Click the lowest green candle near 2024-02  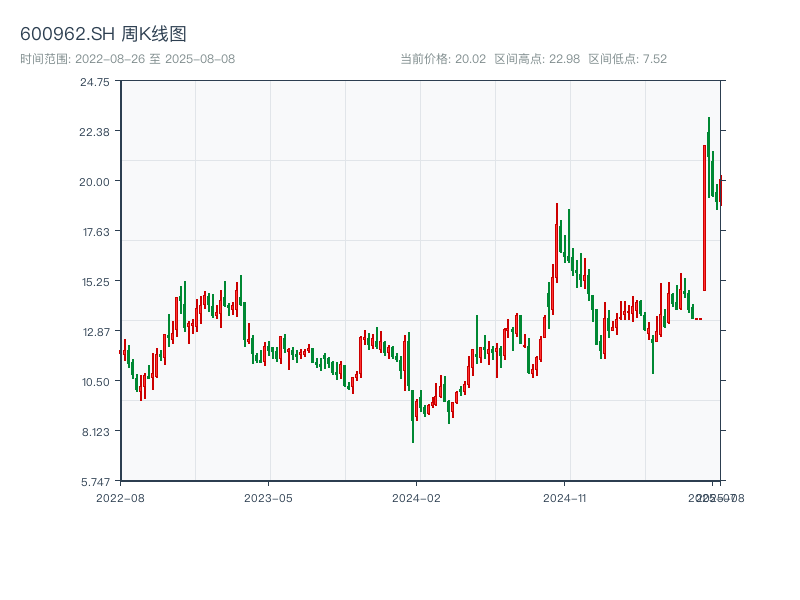click(x=413, y=420)
